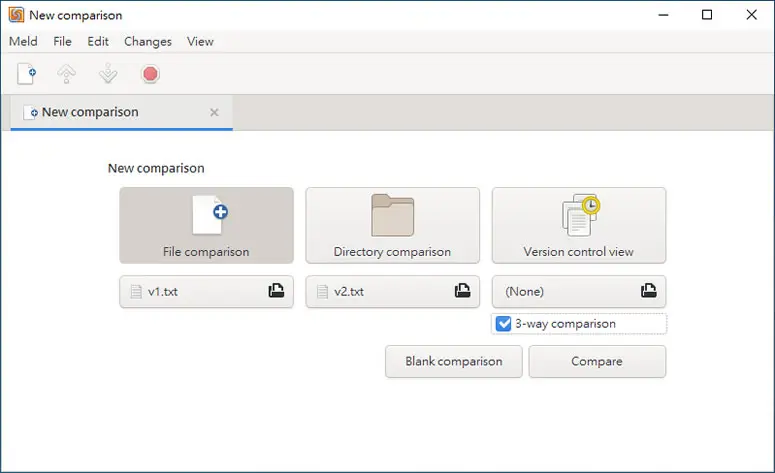This screenshot has width=775, height=473.
Task: Open the v1.txt file chooser
Action: tap(207, 292)
